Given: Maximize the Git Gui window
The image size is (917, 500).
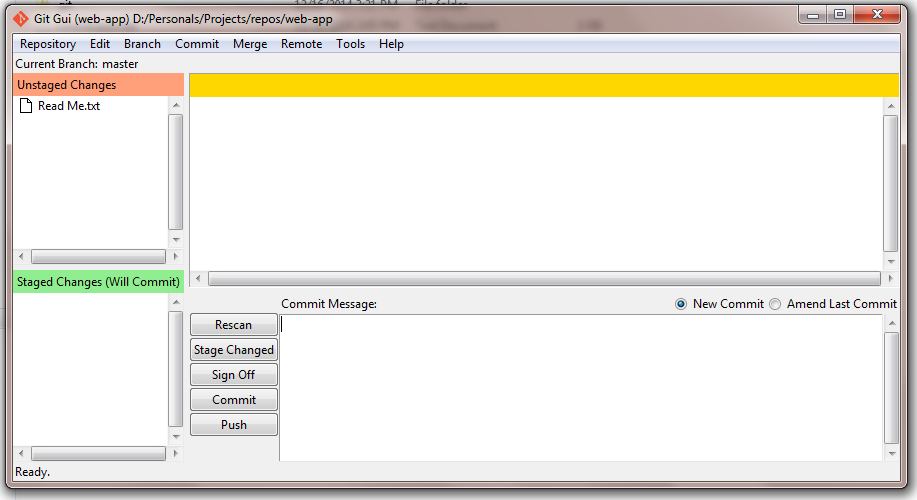Looking at the screenshot, I should [840, 15].
